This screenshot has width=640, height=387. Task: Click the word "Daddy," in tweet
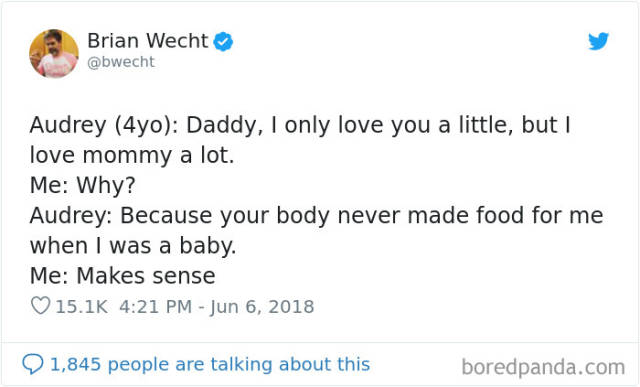pos(224,125)
